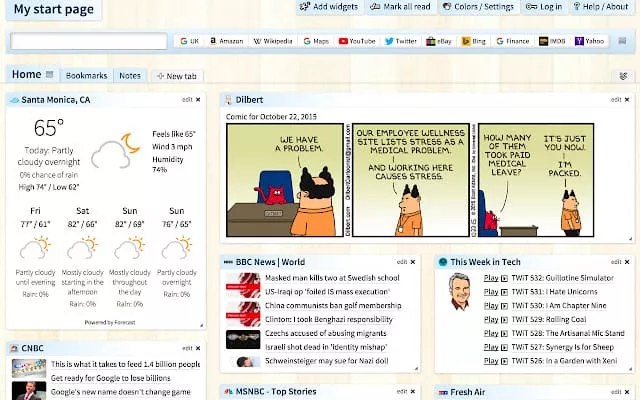The image size is (640, 400).
Task: Switch to the Bookmarks tab
Action: click(x=86, y=76)
